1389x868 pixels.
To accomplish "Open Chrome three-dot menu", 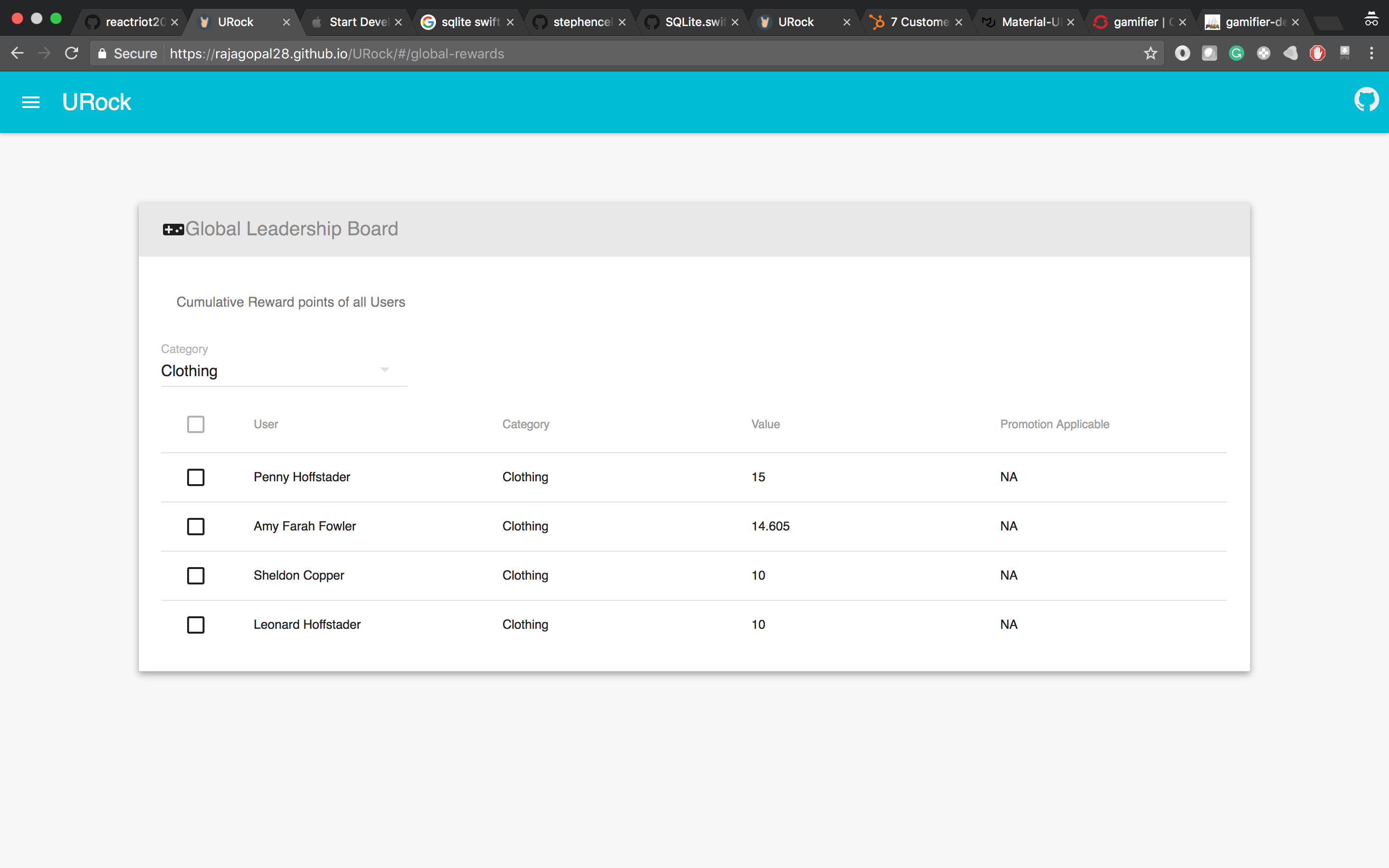I will 1371,54.
